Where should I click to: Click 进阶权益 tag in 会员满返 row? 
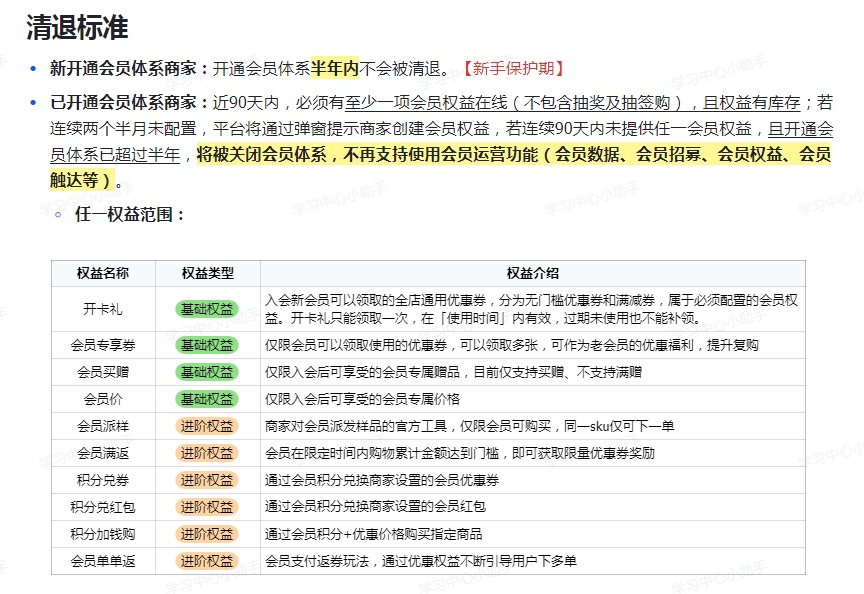point(207,453)
